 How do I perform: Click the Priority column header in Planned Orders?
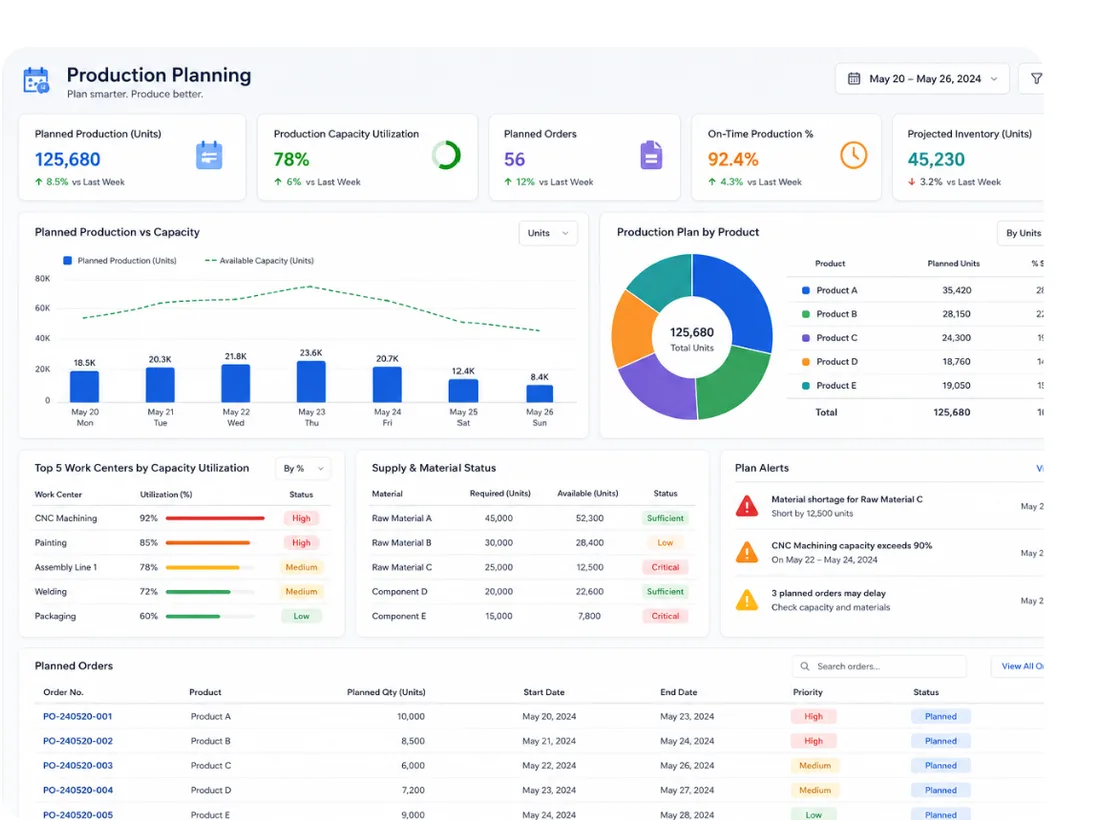point(808,692)
